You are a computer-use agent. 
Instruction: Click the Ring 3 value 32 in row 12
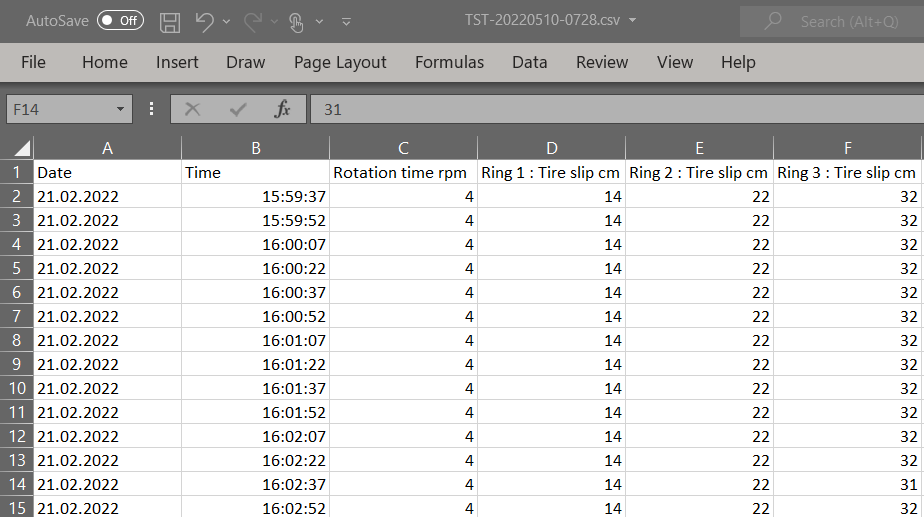point(847,436)
